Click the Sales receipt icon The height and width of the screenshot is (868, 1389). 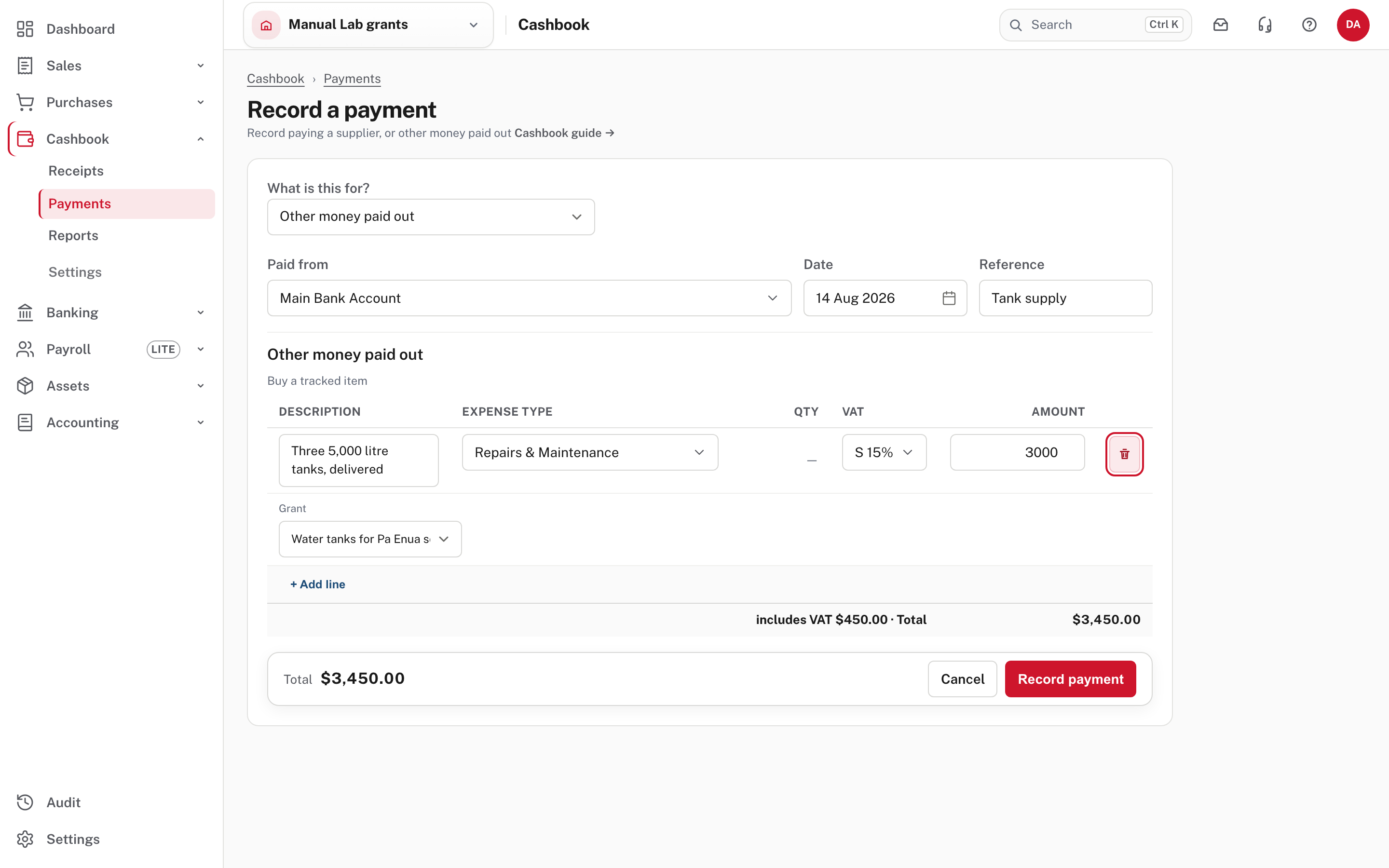(25, 66)
